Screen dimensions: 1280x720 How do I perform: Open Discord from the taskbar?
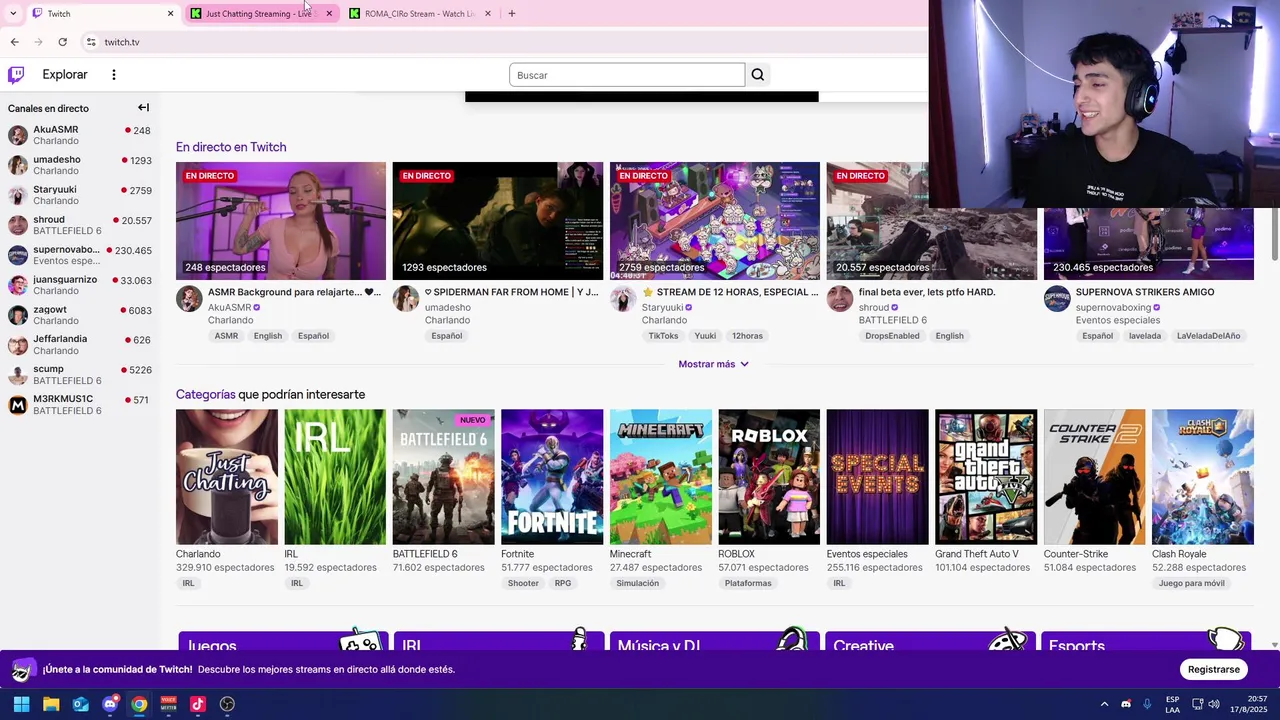[x=110, y=704]
